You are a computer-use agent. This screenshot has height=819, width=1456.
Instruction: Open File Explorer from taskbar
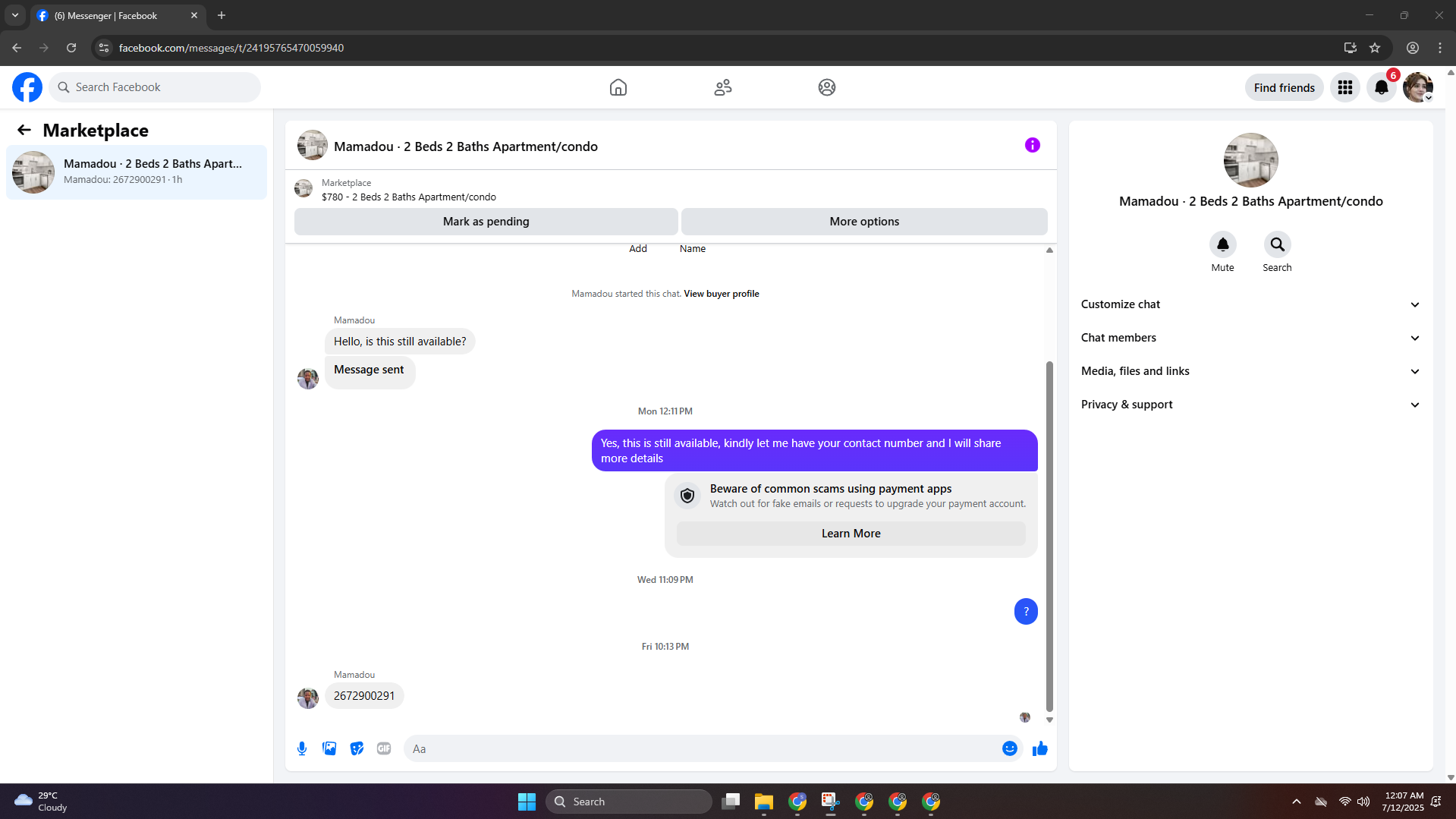764,802
